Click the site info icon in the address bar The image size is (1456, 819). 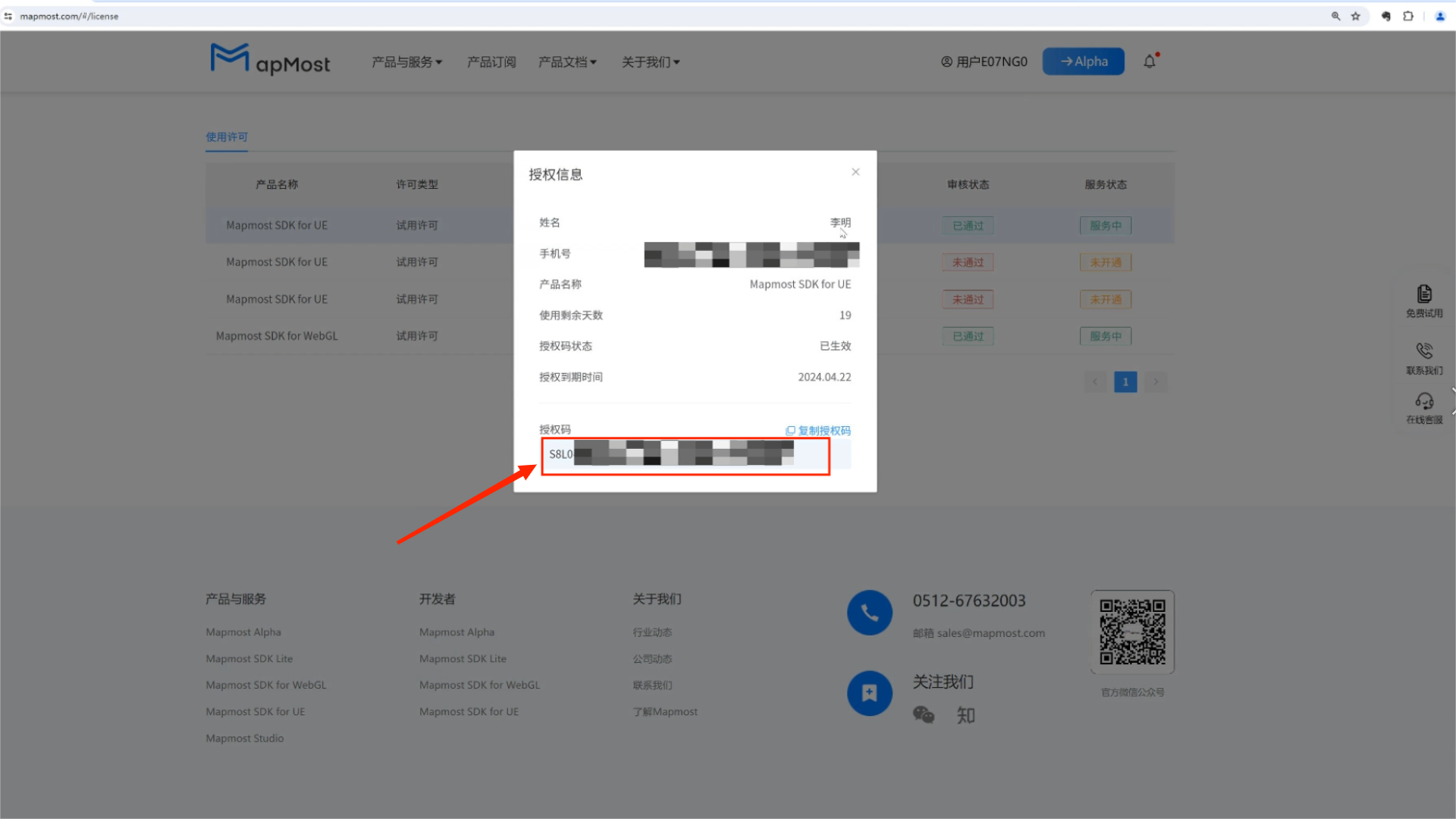(8, 16)
